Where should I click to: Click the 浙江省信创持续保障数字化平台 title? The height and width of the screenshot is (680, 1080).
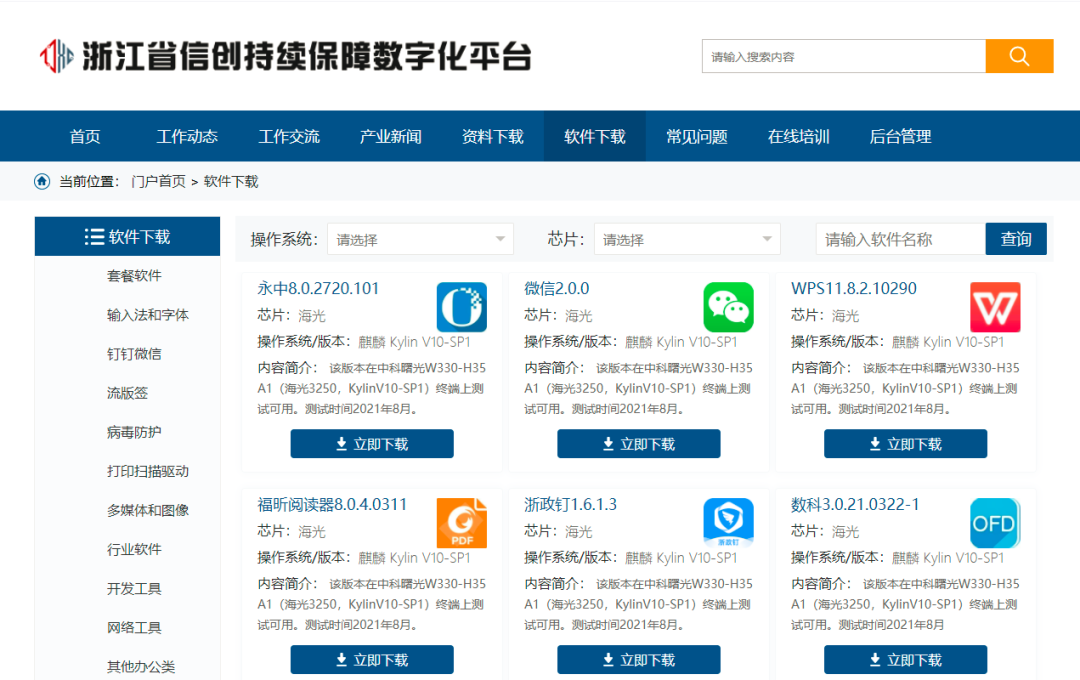coord(307,56)
